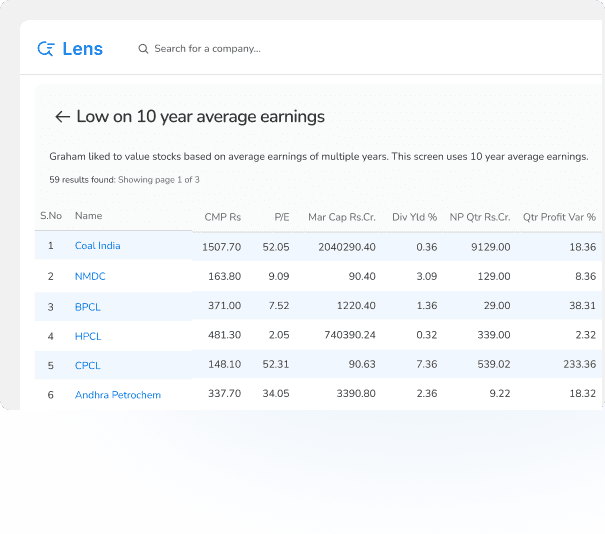Click NMDC dividend yield 3.09

(427, 276)
